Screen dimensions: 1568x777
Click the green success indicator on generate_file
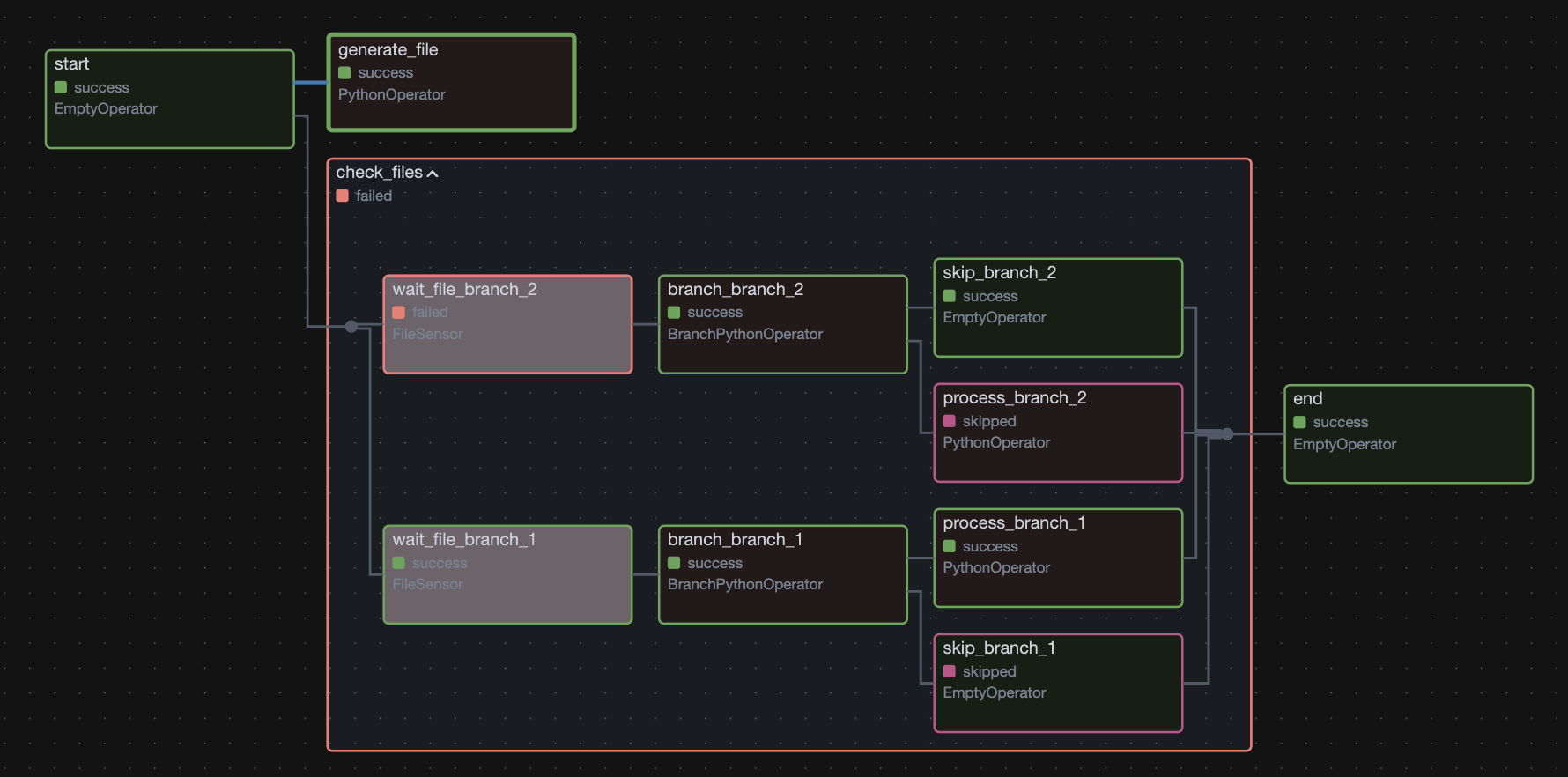344,73
